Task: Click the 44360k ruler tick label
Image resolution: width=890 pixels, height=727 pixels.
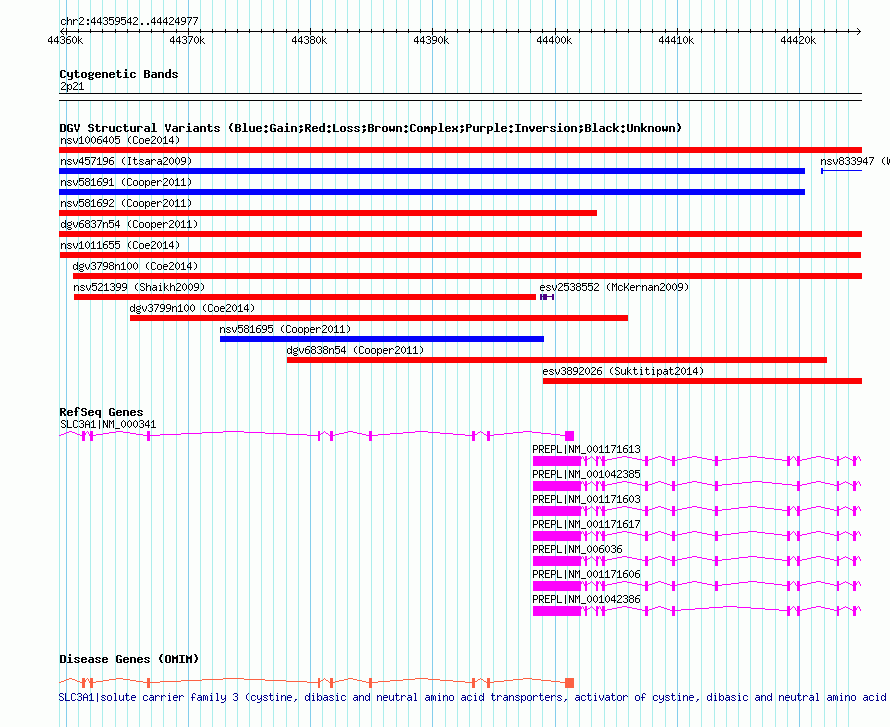Action: click(x=65, y=41)
